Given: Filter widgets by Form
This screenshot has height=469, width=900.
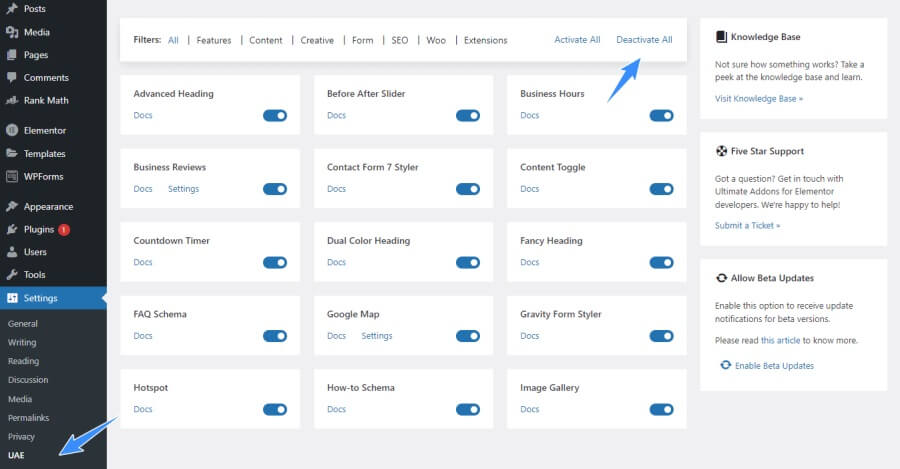Looking at the screenshot, I should coord(362,40).
